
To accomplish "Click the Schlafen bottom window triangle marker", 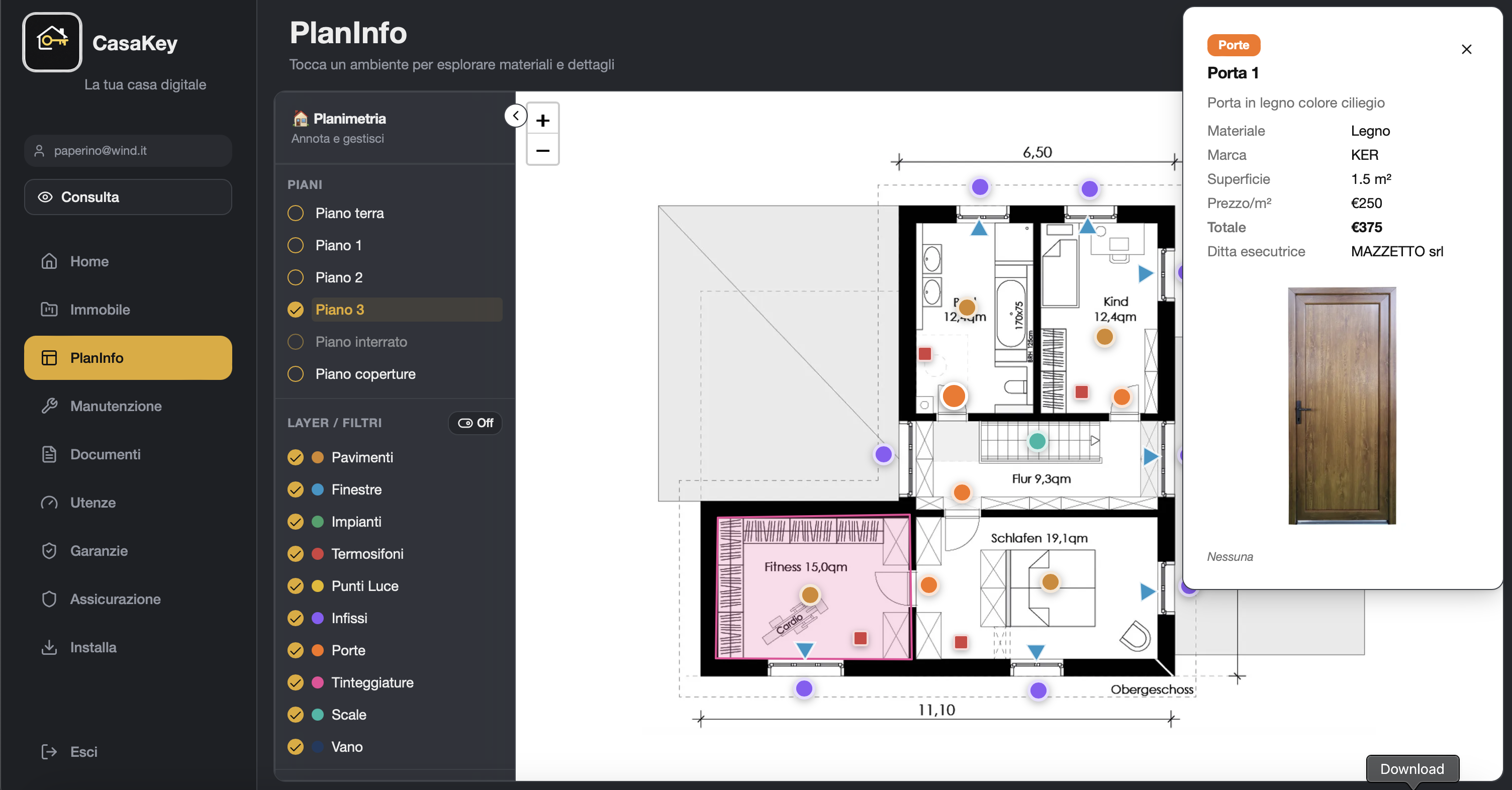I will [x=1036, y=652].
